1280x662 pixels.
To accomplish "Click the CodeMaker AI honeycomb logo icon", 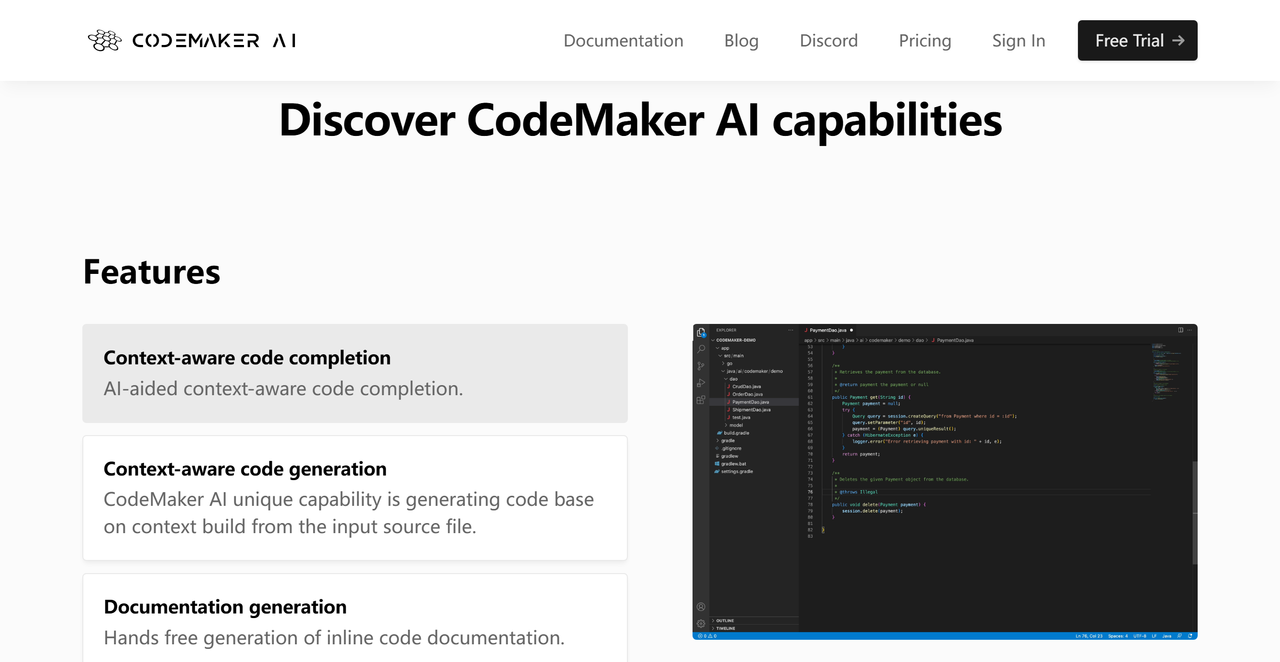I will point(104,40).
